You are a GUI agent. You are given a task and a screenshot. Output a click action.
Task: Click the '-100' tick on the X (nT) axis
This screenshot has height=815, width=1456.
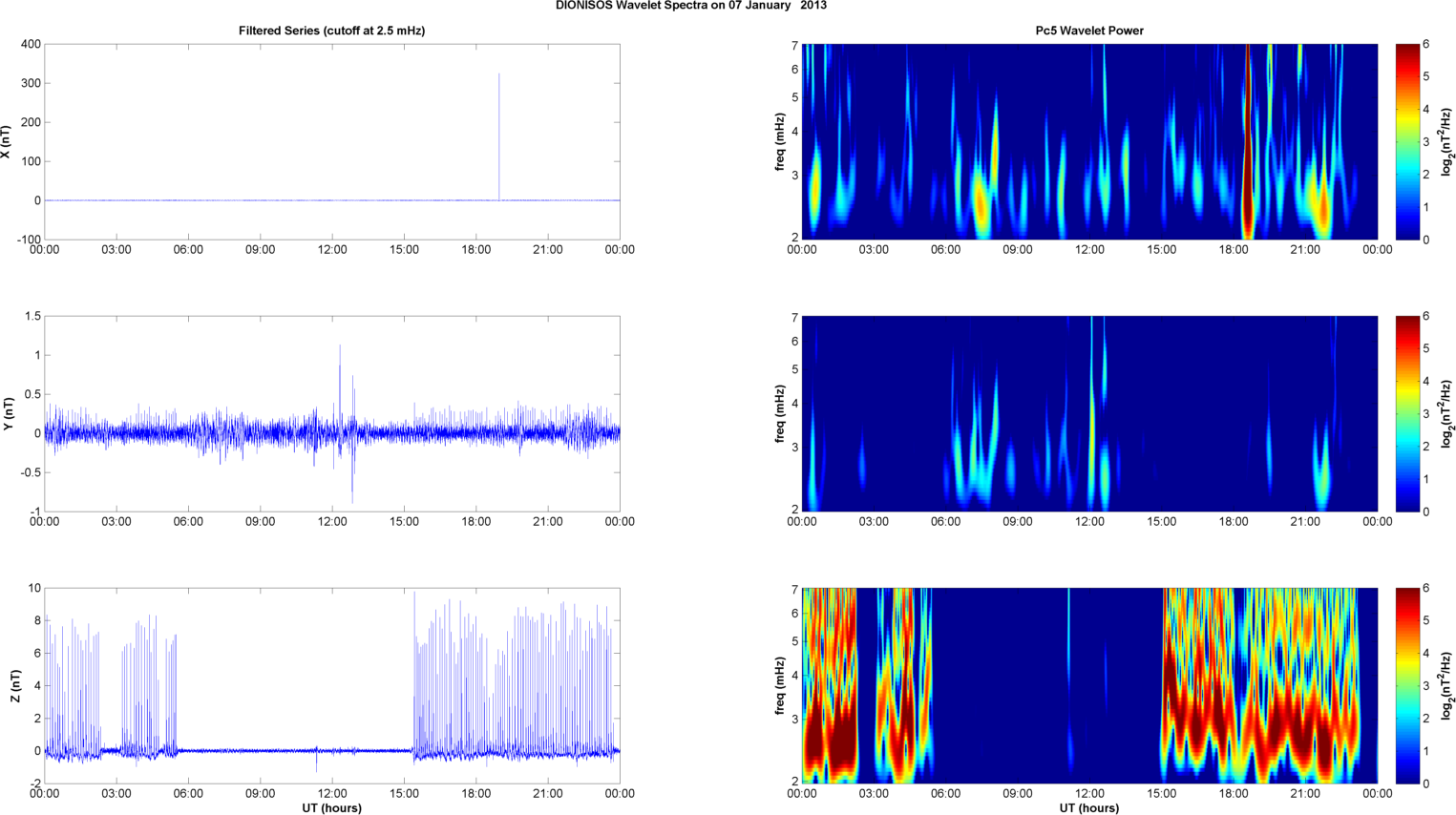click(29, 240)
